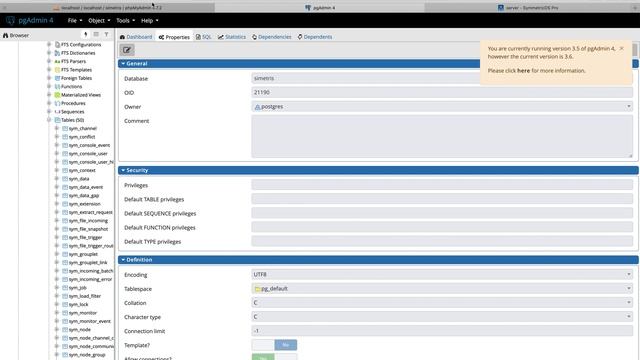
Task: Collapse the Security section
Action: [x=123, y=170]
